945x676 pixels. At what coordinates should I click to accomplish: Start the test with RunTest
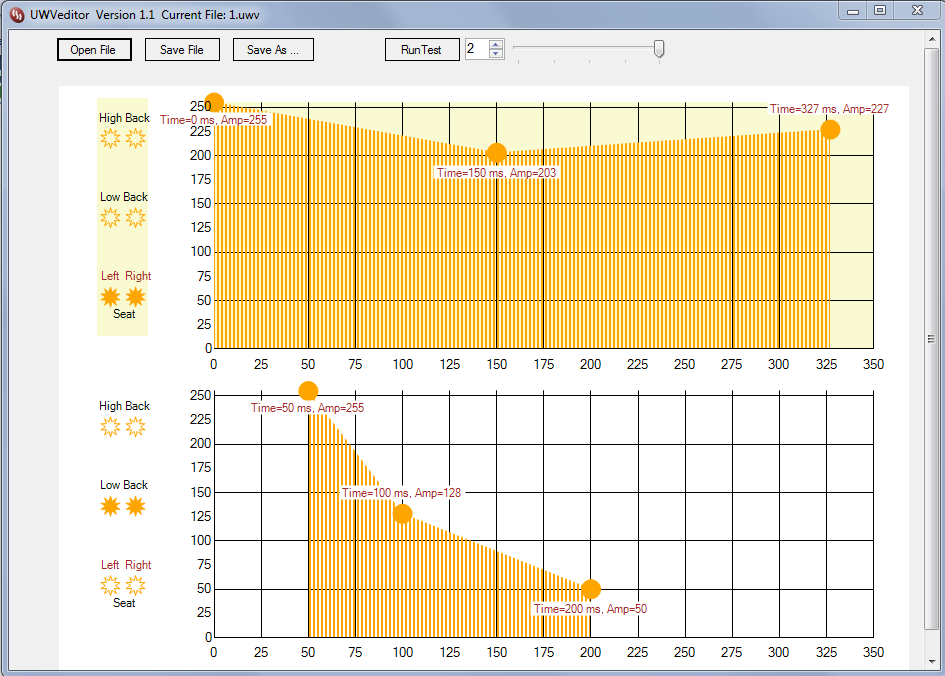click(422, 49)
